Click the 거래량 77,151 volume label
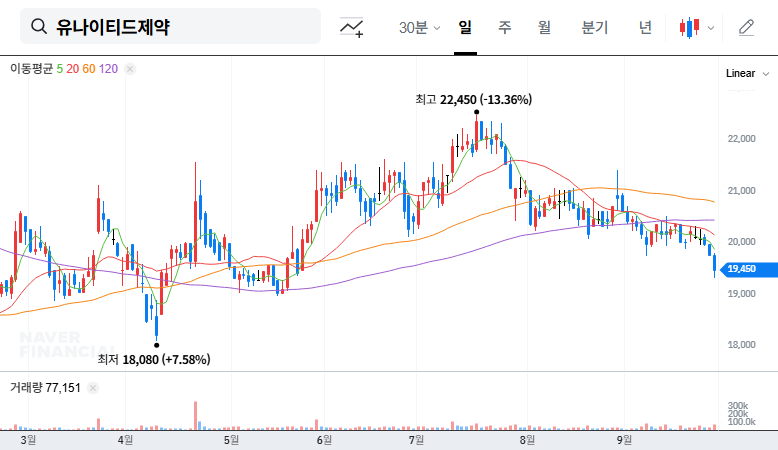Viewport: 778px width, 450px height. 45,388
